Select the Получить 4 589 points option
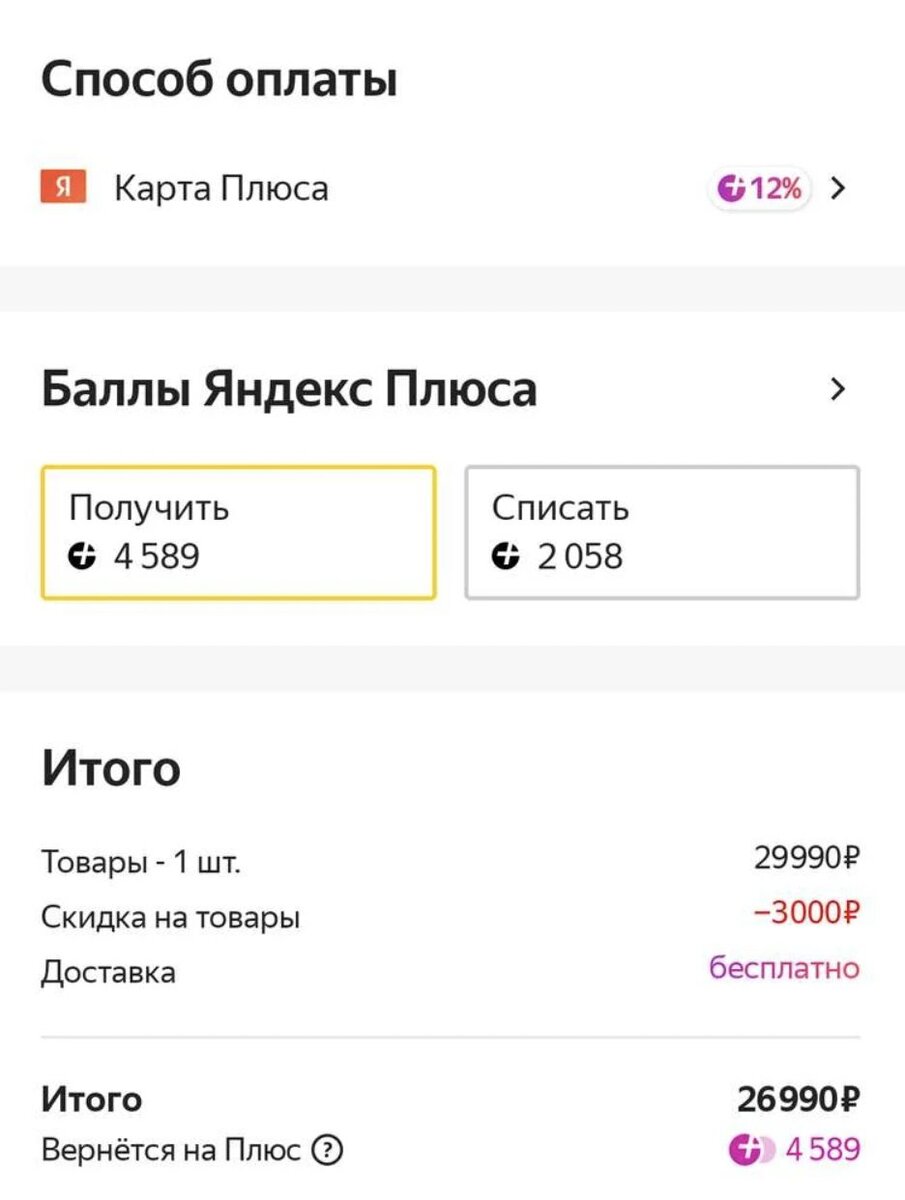Image resolution: width=905 pixels, height=1200 pixels. tap(238, 532)
